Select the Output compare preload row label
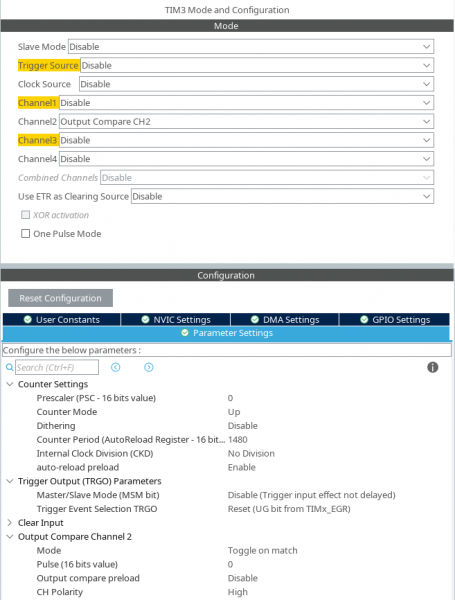Screen dimensions: 455x600 (x=88, y=578)
